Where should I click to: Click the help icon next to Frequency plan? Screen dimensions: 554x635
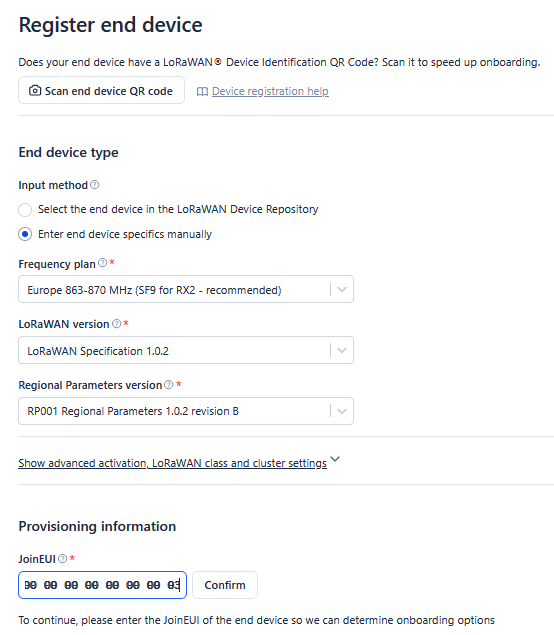point(103,263)
